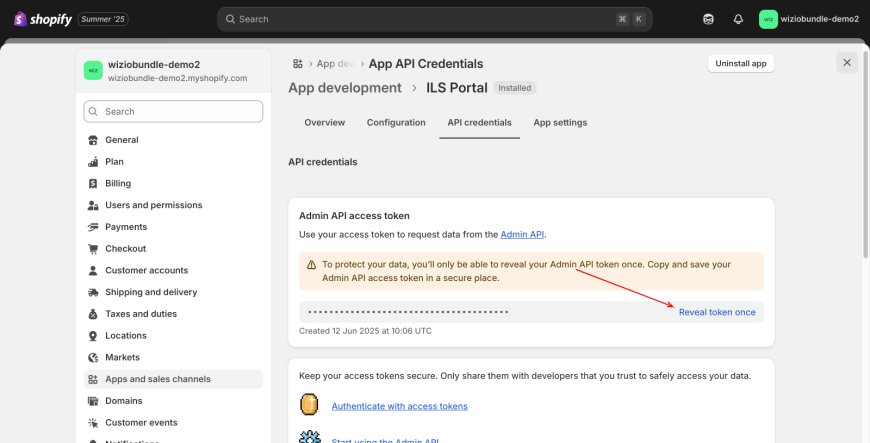The height and width of the screenshot is (443, 870).
Task: Open the Sidekick assistant icon
Action: (x=708, y=19)
